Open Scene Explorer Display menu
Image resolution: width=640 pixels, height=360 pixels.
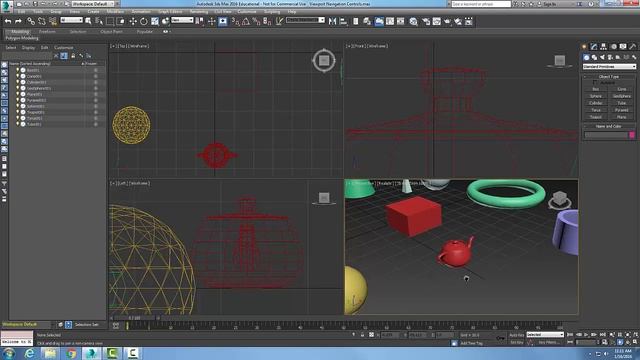pyautogui.click(x=28, y=48)
